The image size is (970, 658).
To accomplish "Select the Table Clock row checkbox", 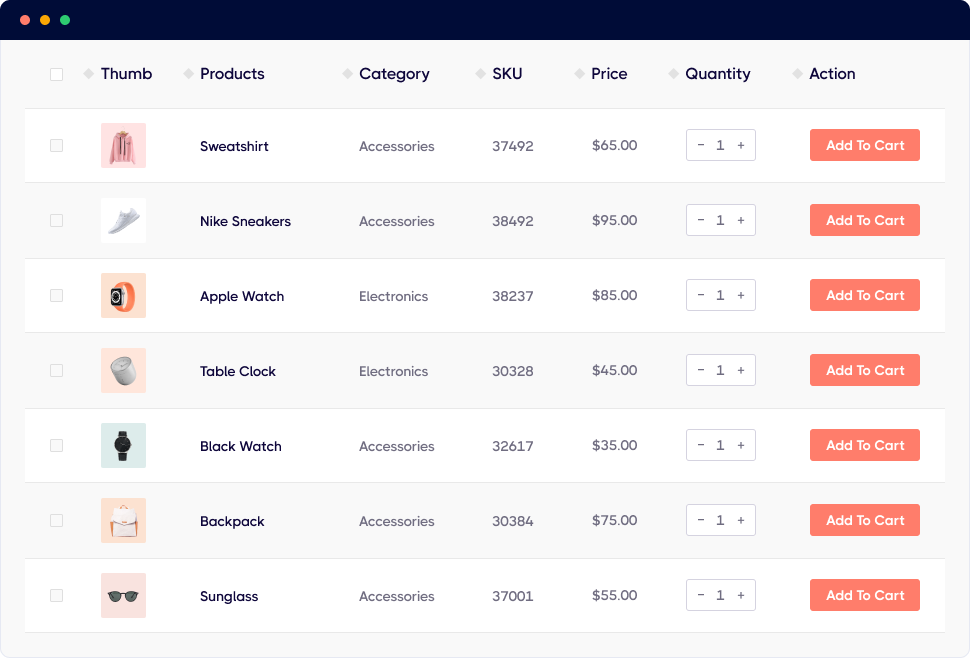I will 56,371.
